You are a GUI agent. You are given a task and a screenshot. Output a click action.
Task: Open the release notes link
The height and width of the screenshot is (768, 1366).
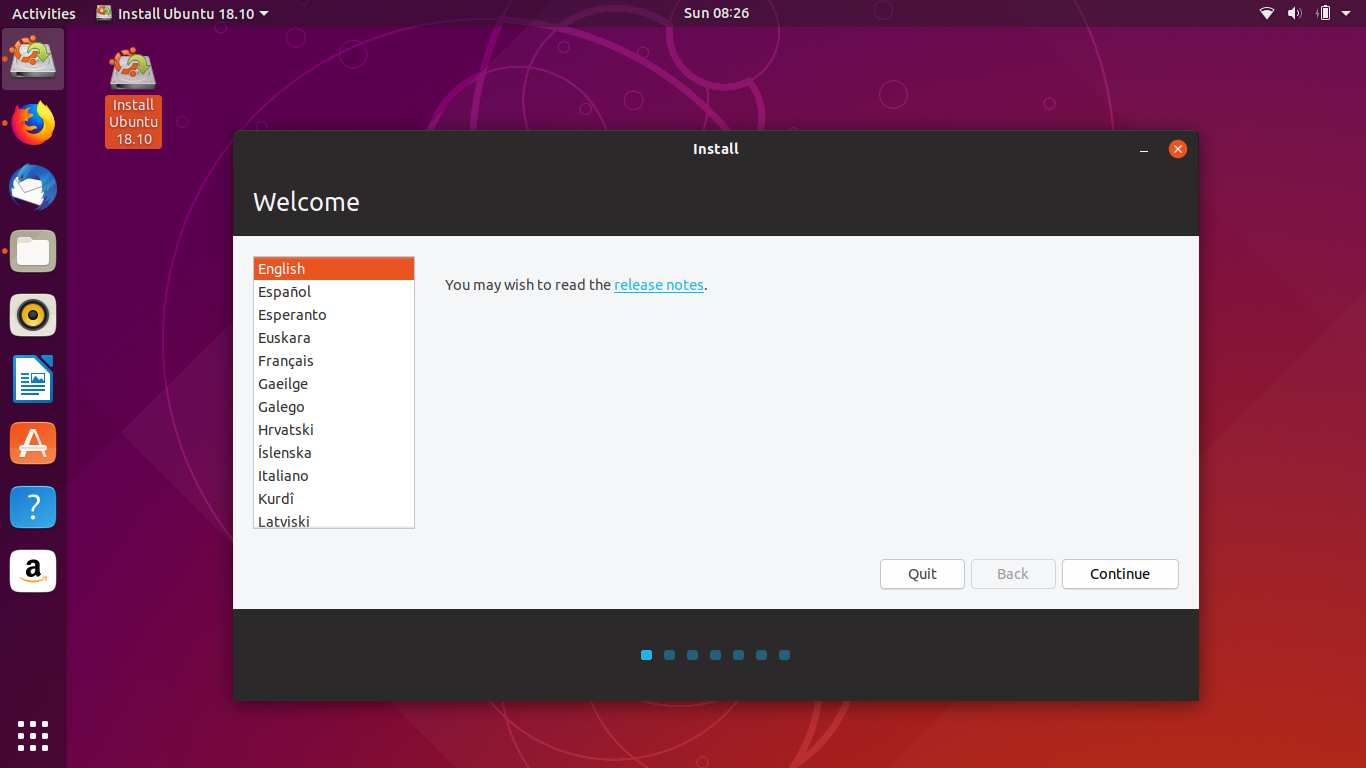659,284
